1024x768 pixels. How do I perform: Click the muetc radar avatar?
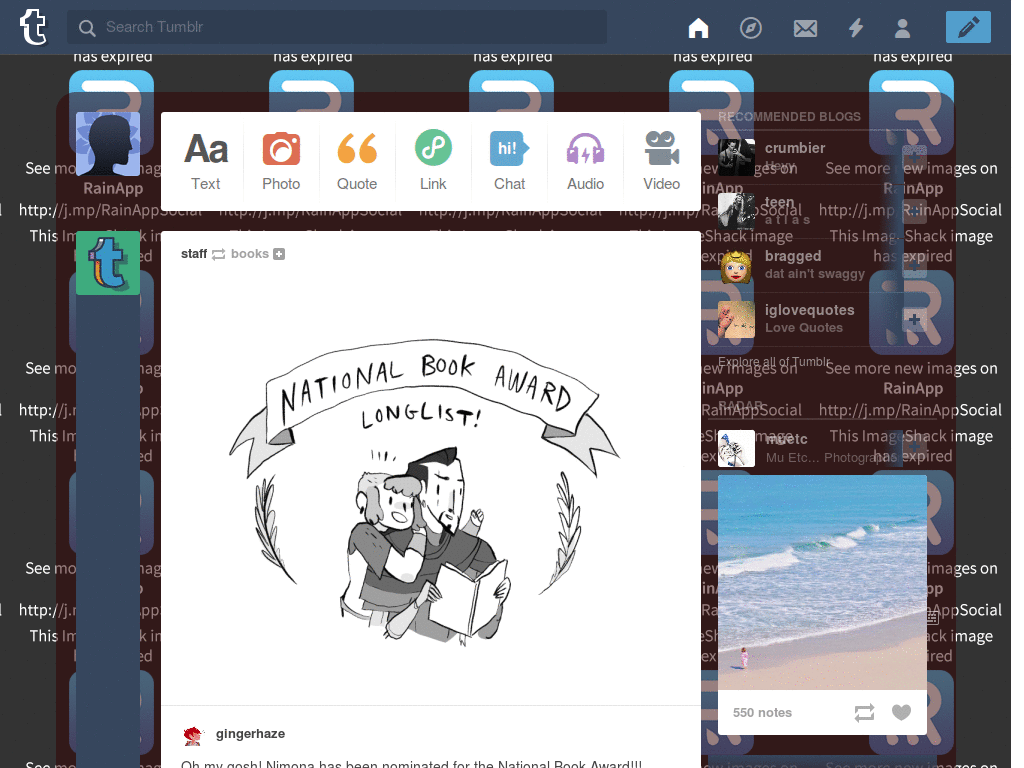736,448
